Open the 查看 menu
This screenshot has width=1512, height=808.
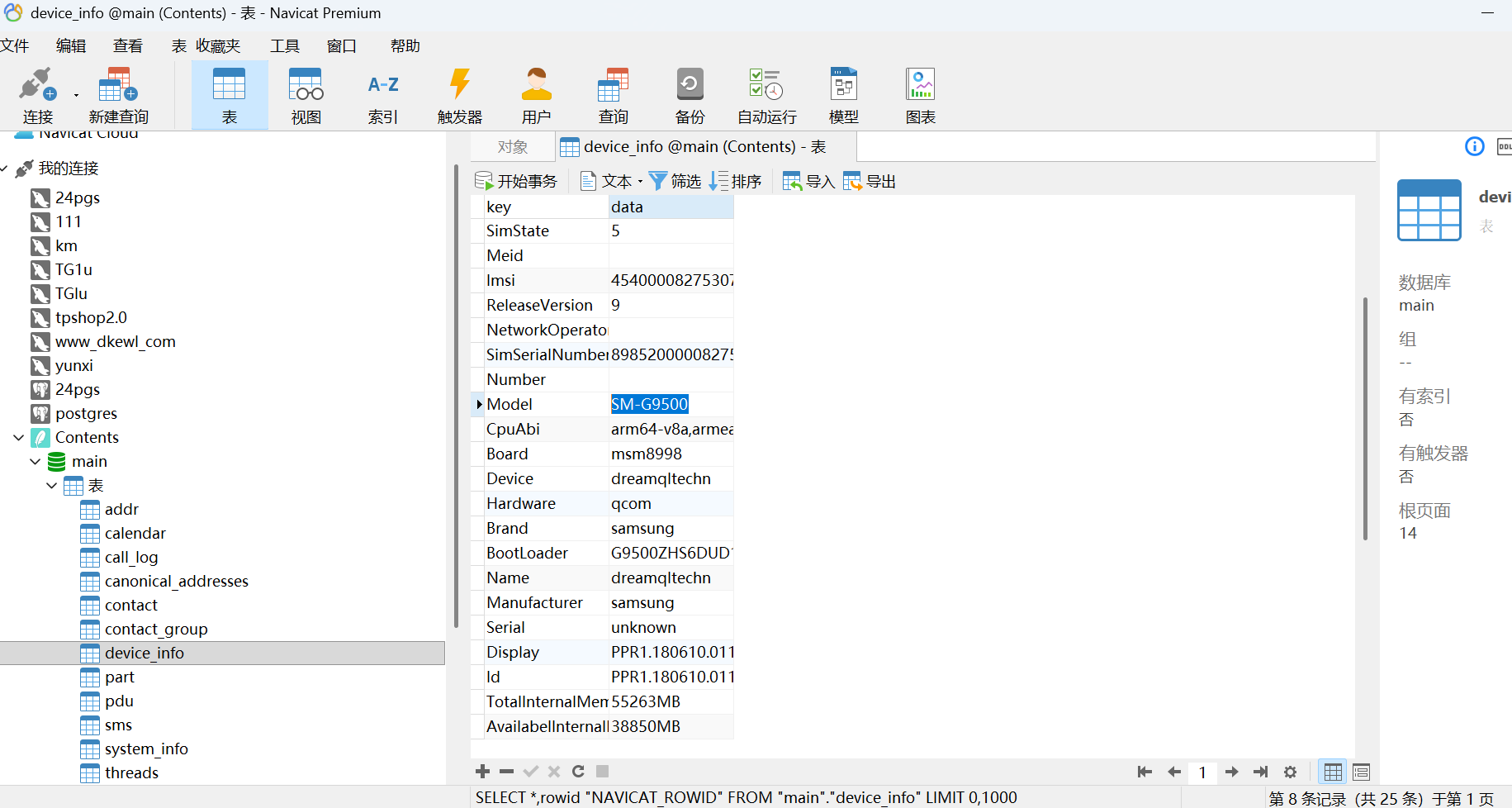tap(128, 46)
